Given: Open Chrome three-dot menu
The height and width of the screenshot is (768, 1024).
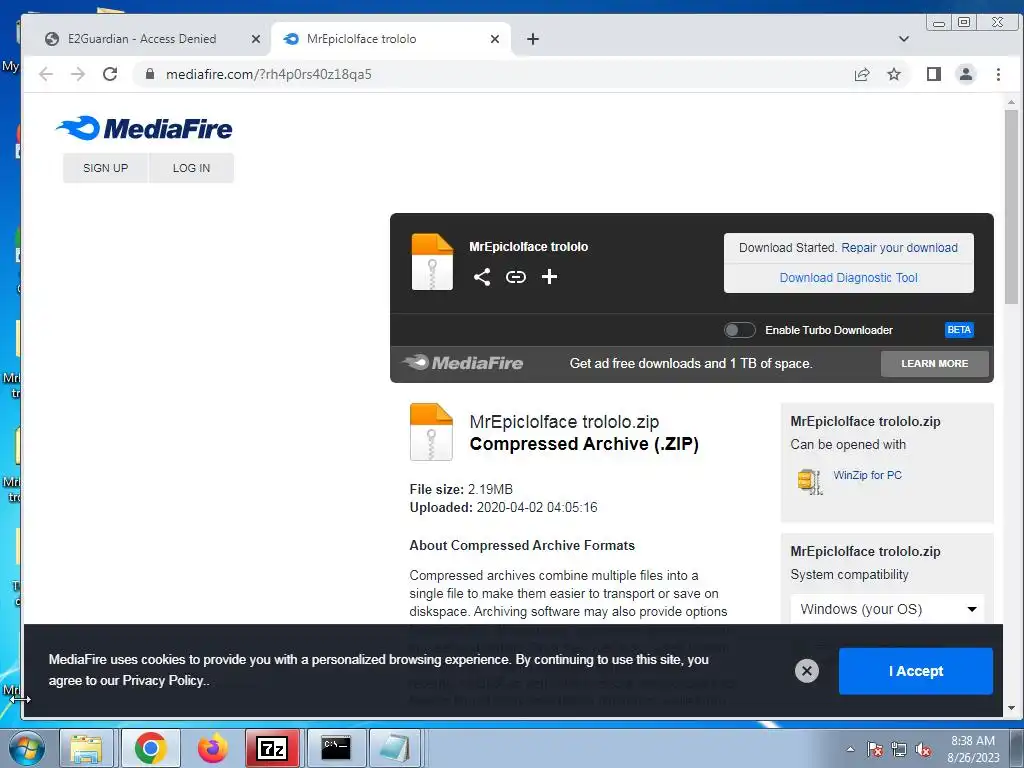Looking at the screenshot, I should (x=998, y=74).
